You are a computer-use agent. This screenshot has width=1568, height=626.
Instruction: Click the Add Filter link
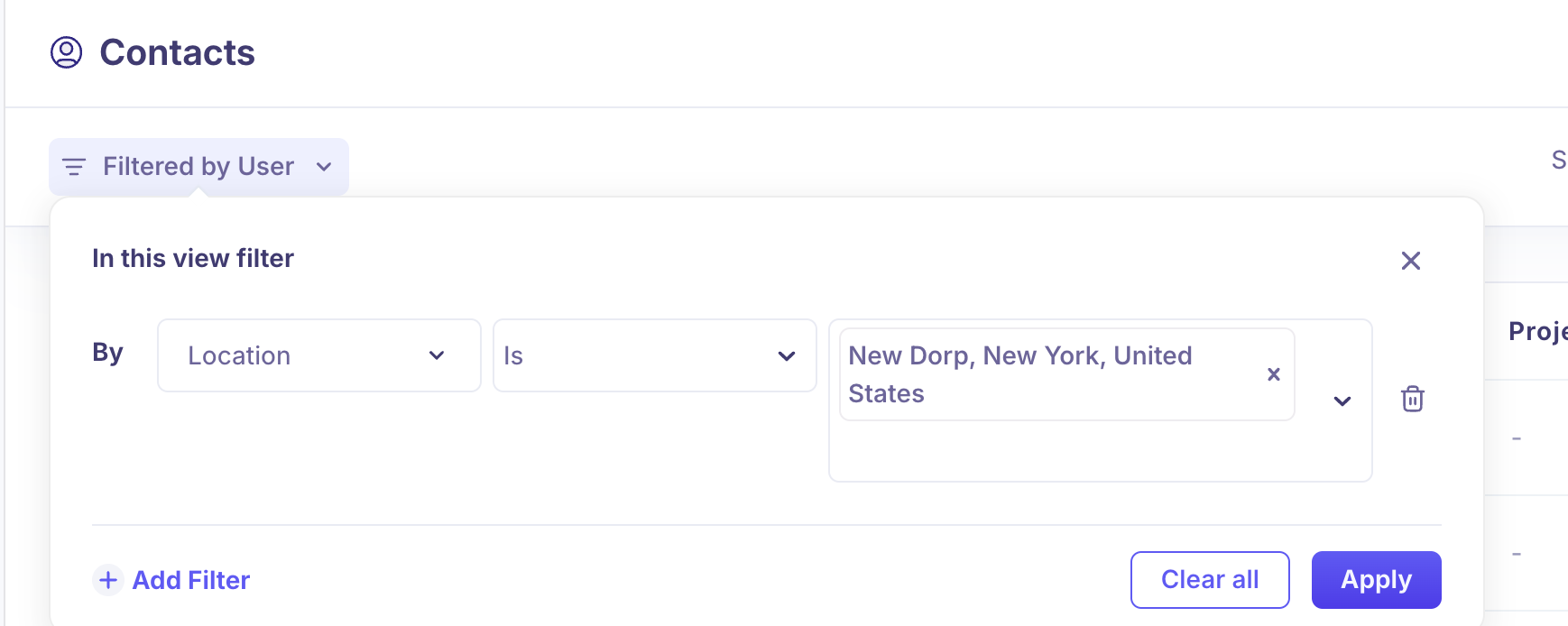pos(191,579)
